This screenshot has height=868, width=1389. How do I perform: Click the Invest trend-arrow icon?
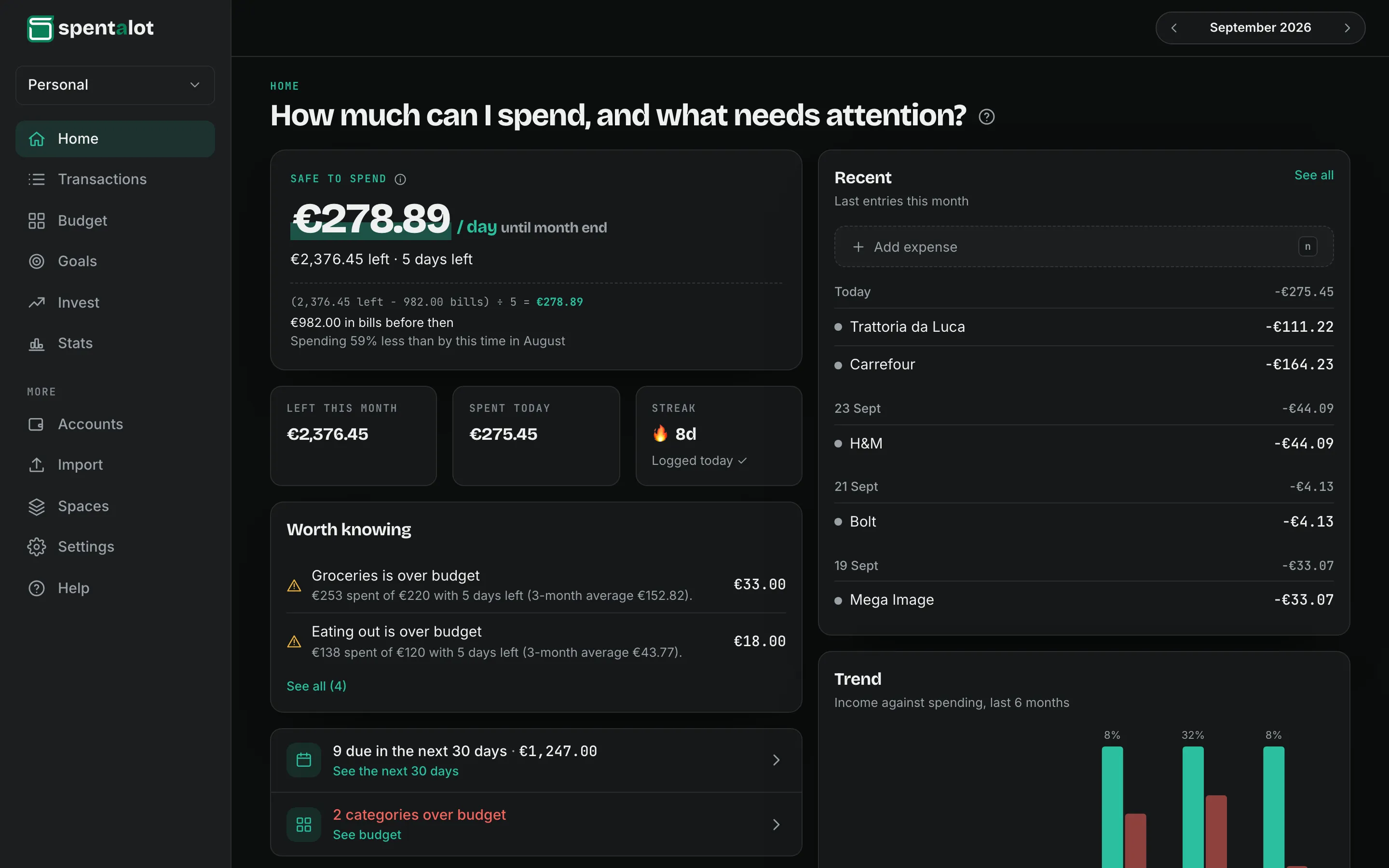37,302
